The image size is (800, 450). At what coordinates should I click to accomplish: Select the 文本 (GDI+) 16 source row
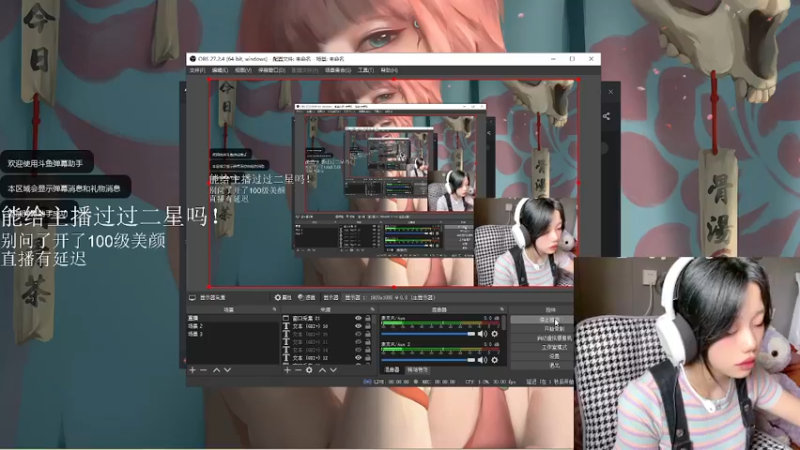tap(327, 326)
